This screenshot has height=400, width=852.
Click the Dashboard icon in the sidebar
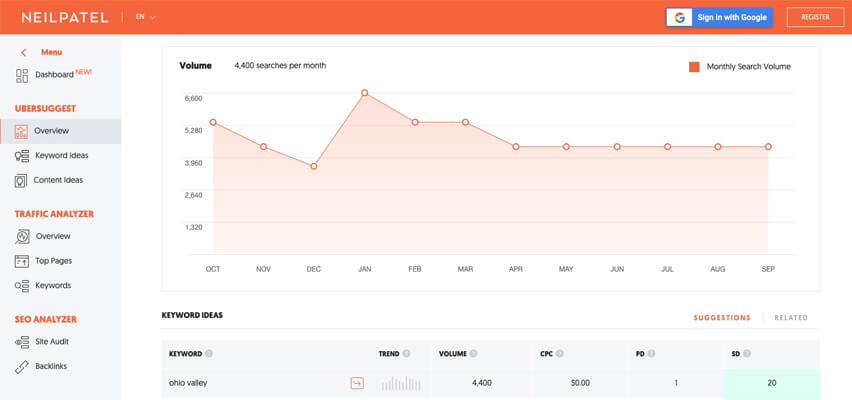(22, 75)
